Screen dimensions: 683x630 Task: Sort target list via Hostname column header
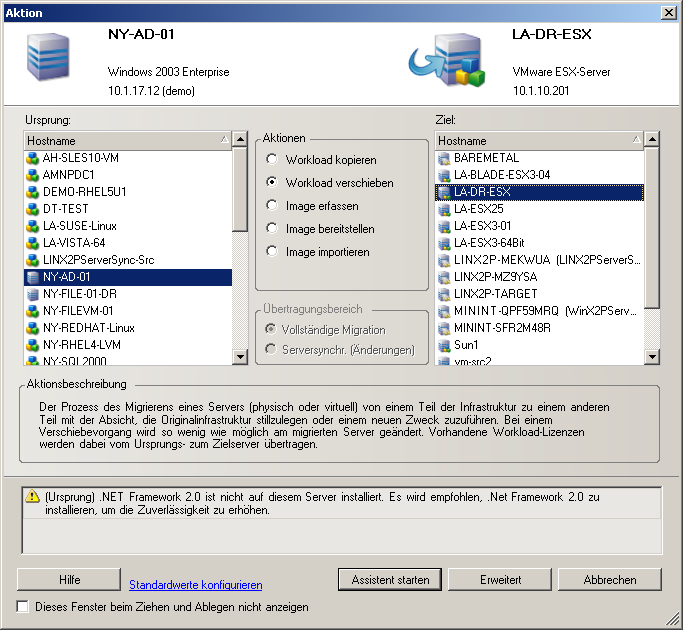539,141
